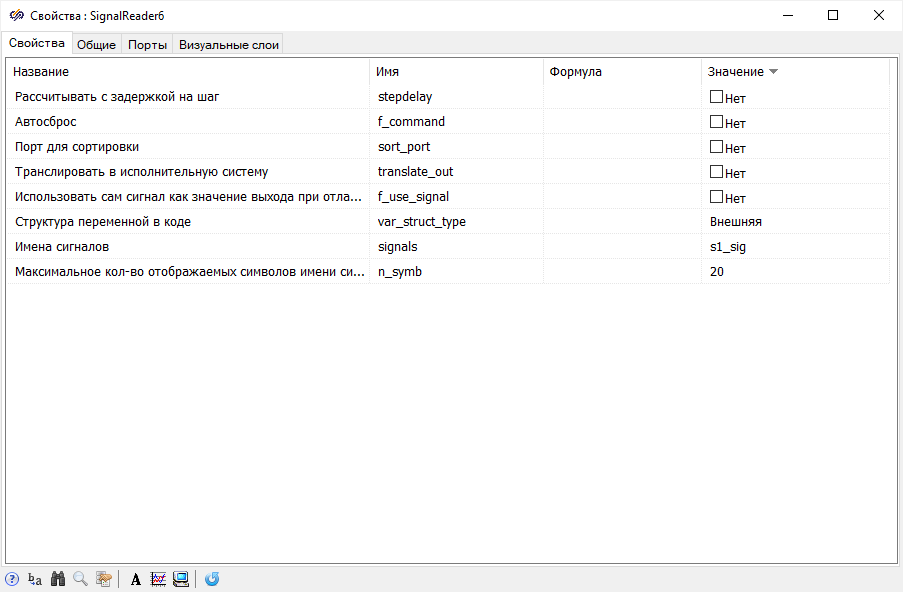
Task: Click the hand-over-properties list icon
Action: tap(103, 579)
